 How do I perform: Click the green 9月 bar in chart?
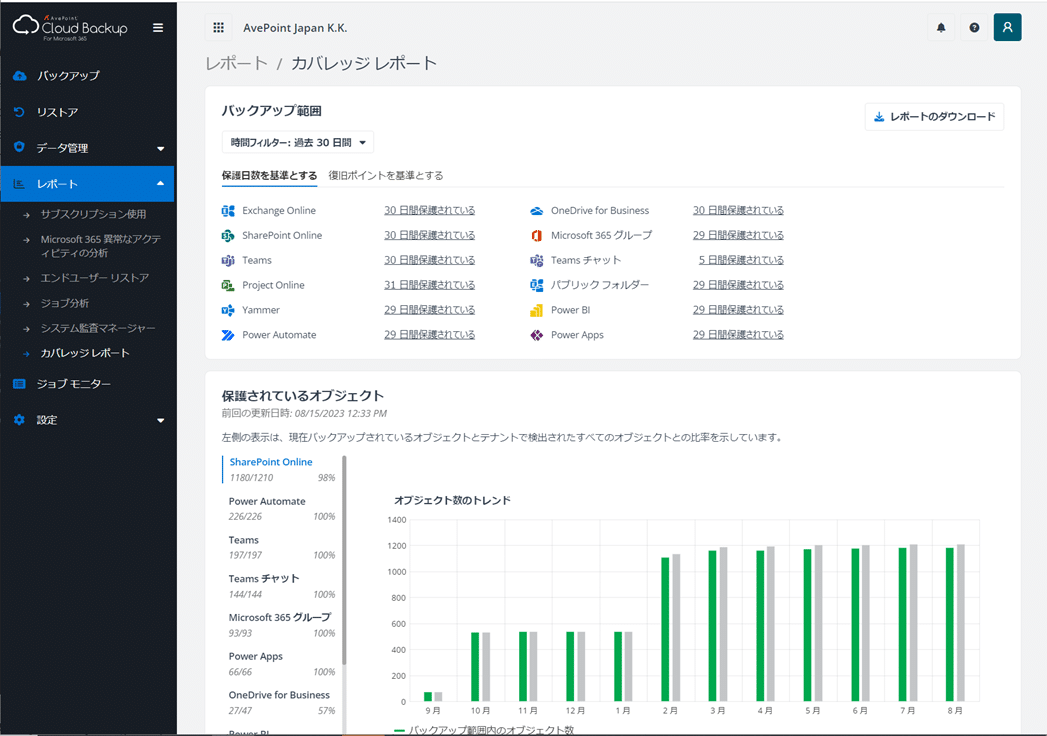[x=428, y=697]
